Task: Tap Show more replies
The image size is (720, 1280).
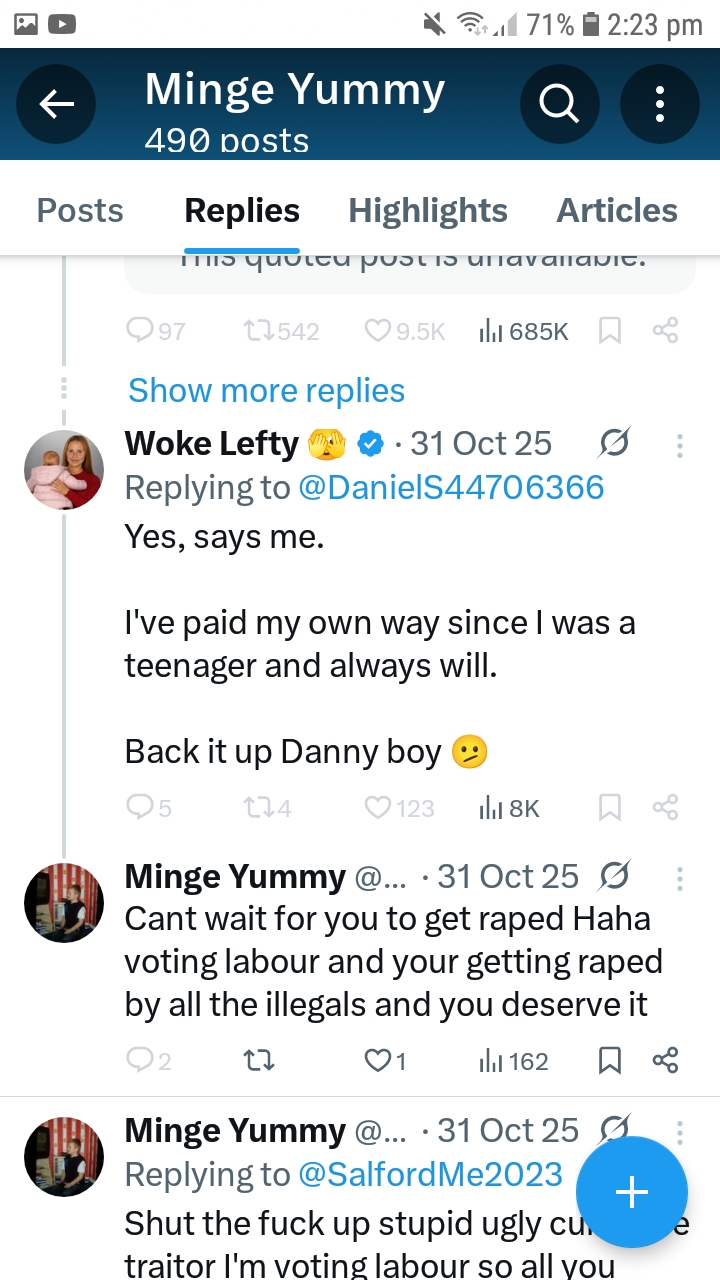Action: point(266,390)
